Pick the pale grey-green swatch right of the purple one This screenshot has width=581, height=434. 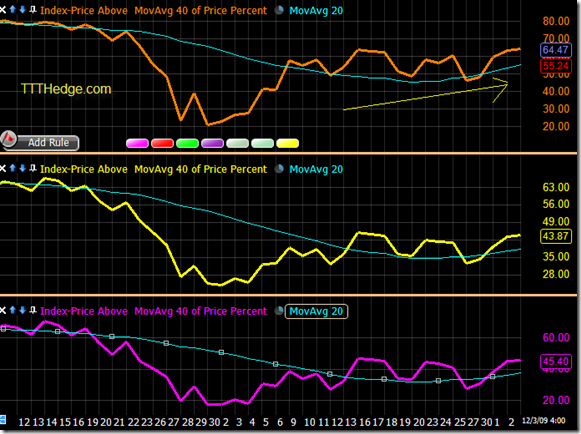click(238, 143)
